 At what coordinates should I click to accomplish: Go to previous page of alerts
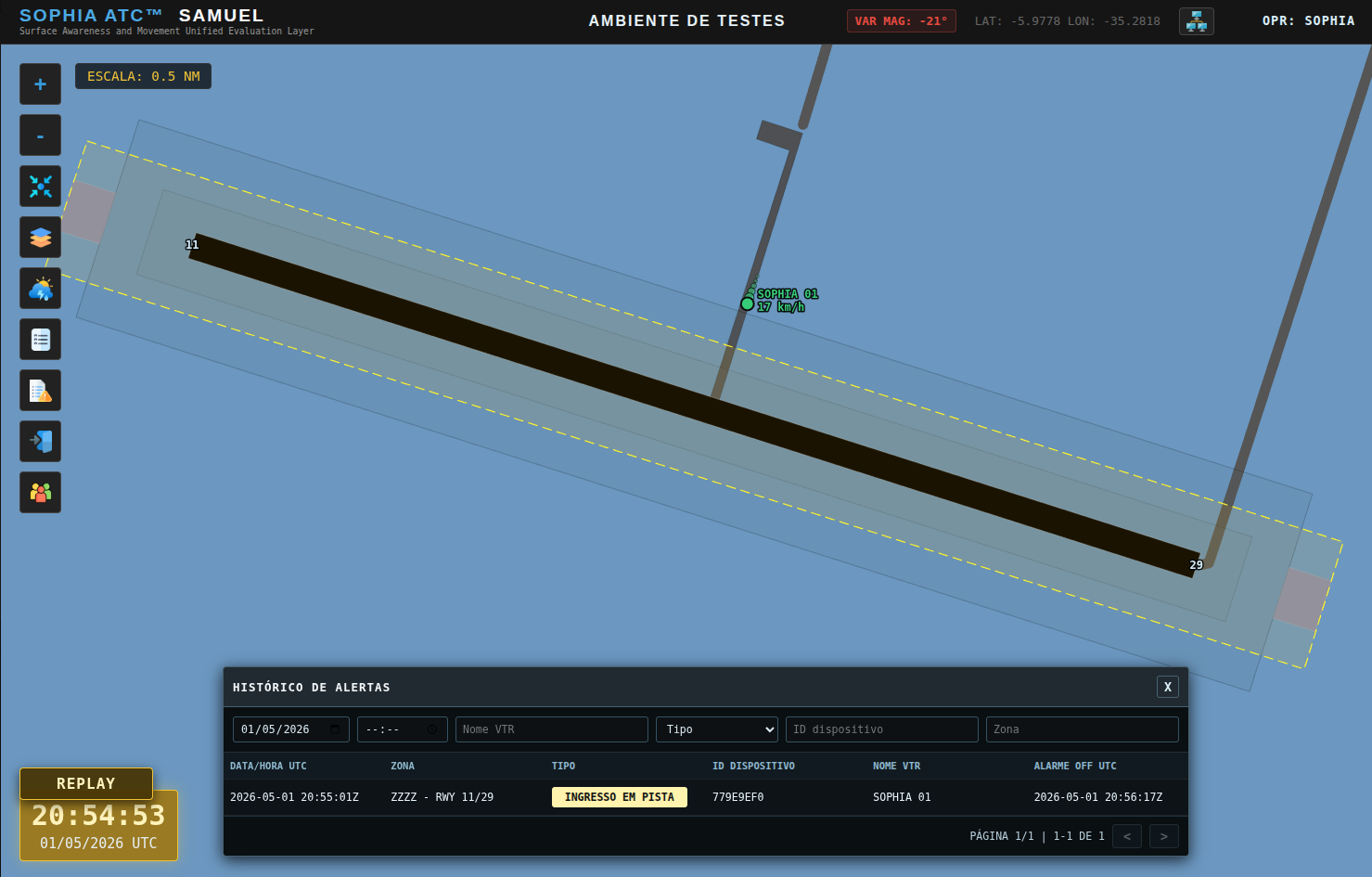(1127, 836)
